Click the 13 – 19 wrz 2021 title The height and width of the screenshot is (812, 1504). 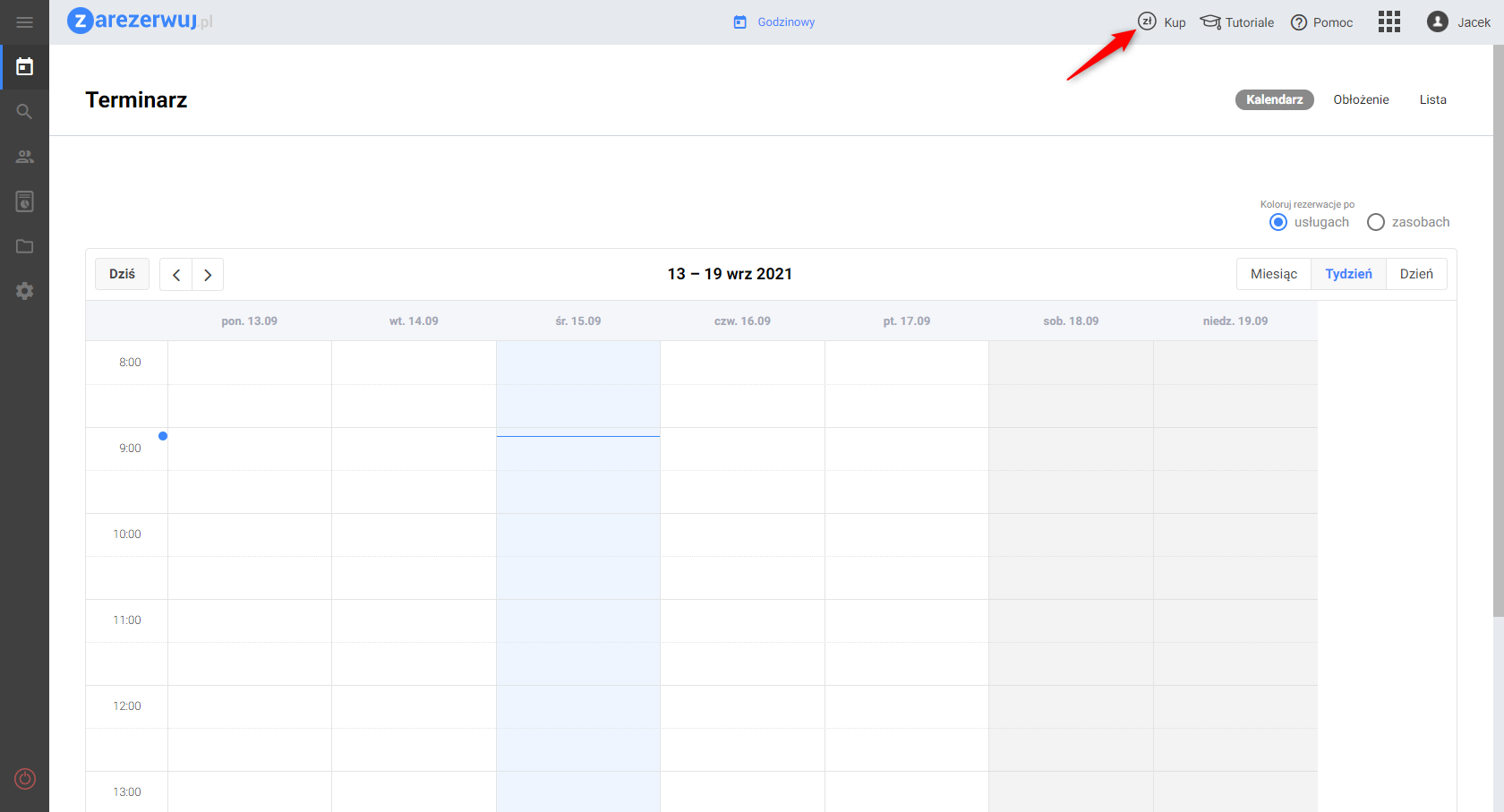coord(730,274)
